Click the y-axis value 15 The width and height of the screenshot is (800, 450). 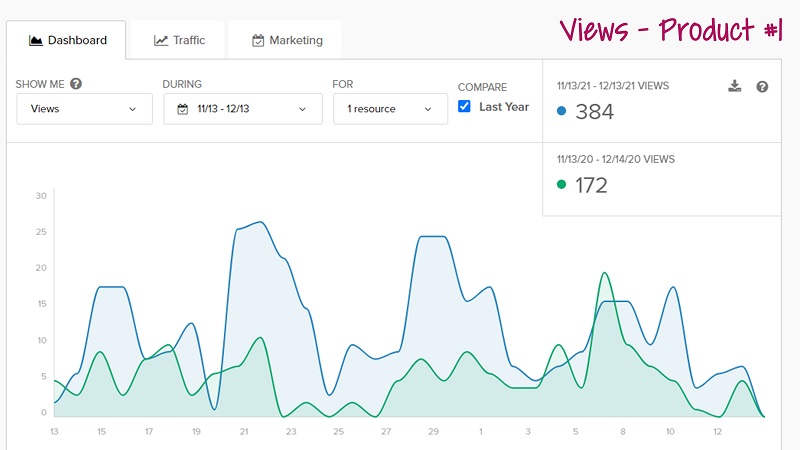41,304
